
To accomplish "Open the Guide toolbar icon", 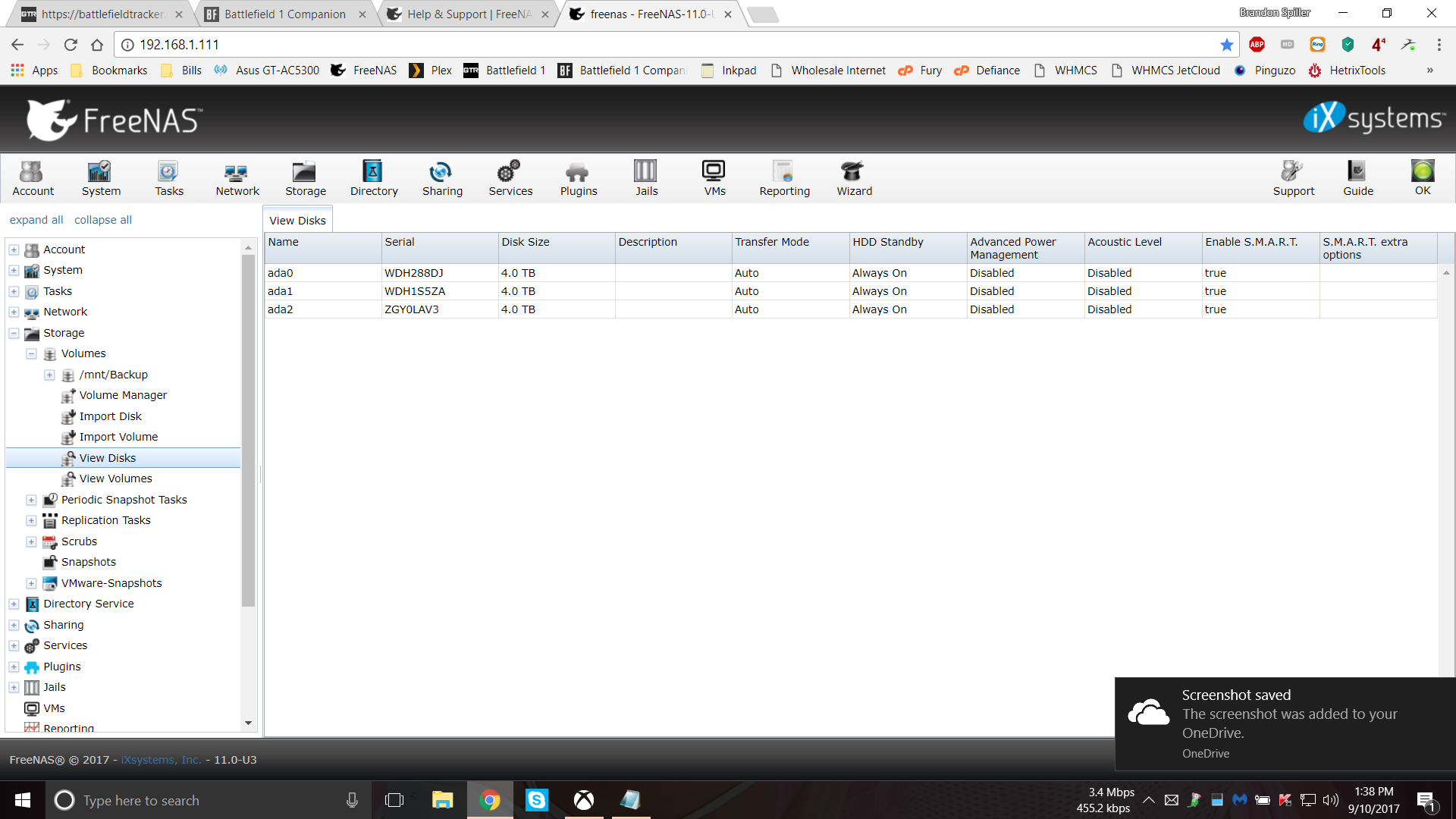I will coord(1357,179).
